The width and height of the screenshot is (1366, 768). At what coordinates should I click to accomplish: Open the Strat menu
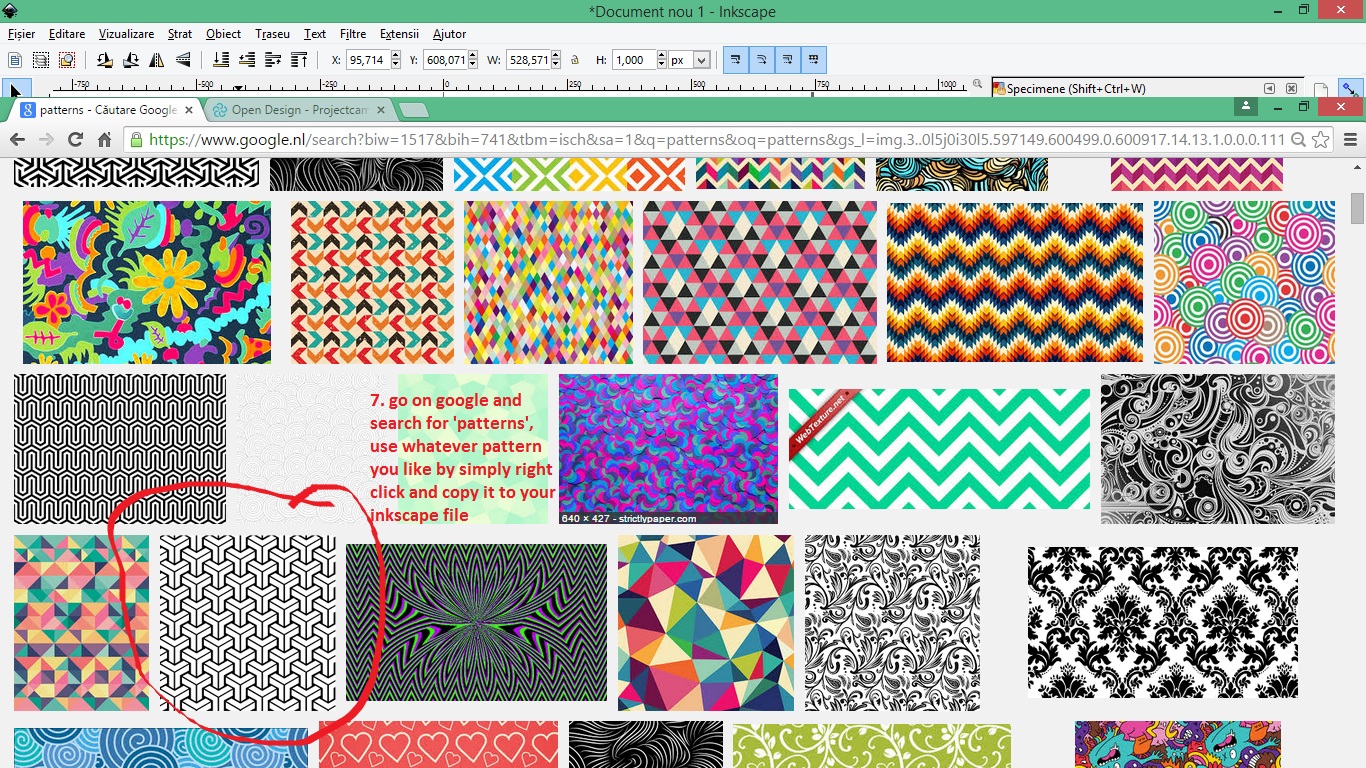[x=180, y=34]
